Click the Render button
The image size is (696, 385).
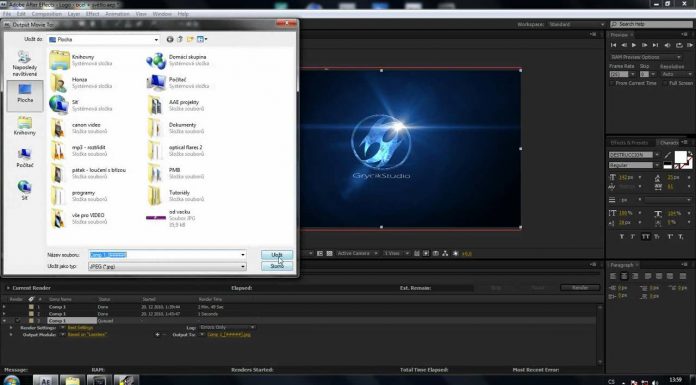point(580,288)
